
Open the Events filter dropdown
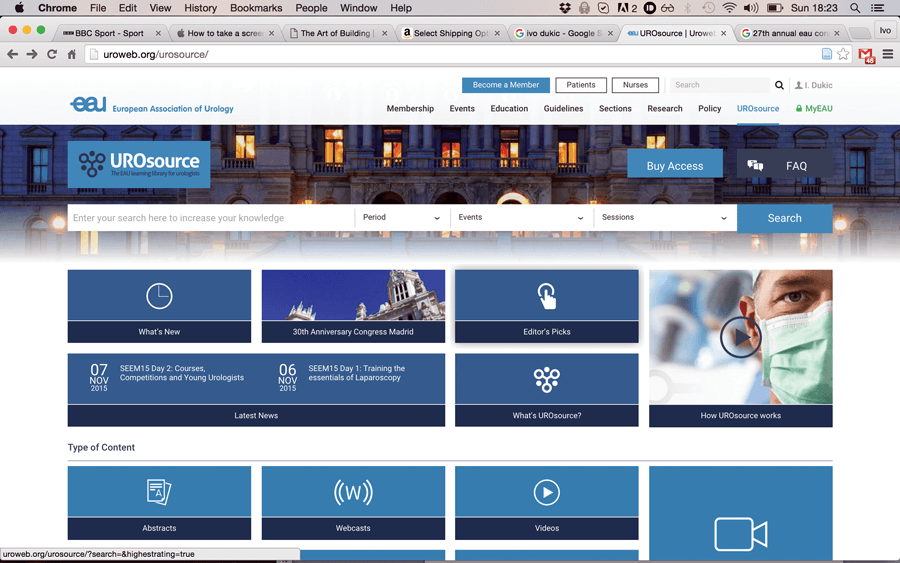[520, 218]
